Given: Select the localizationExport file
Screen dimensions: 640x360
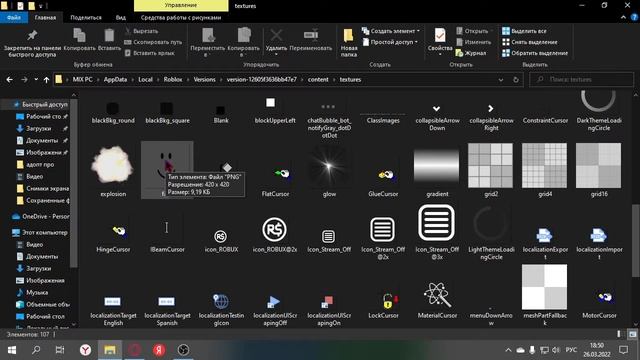Looking at the screenshot, I should coord(545,244).
